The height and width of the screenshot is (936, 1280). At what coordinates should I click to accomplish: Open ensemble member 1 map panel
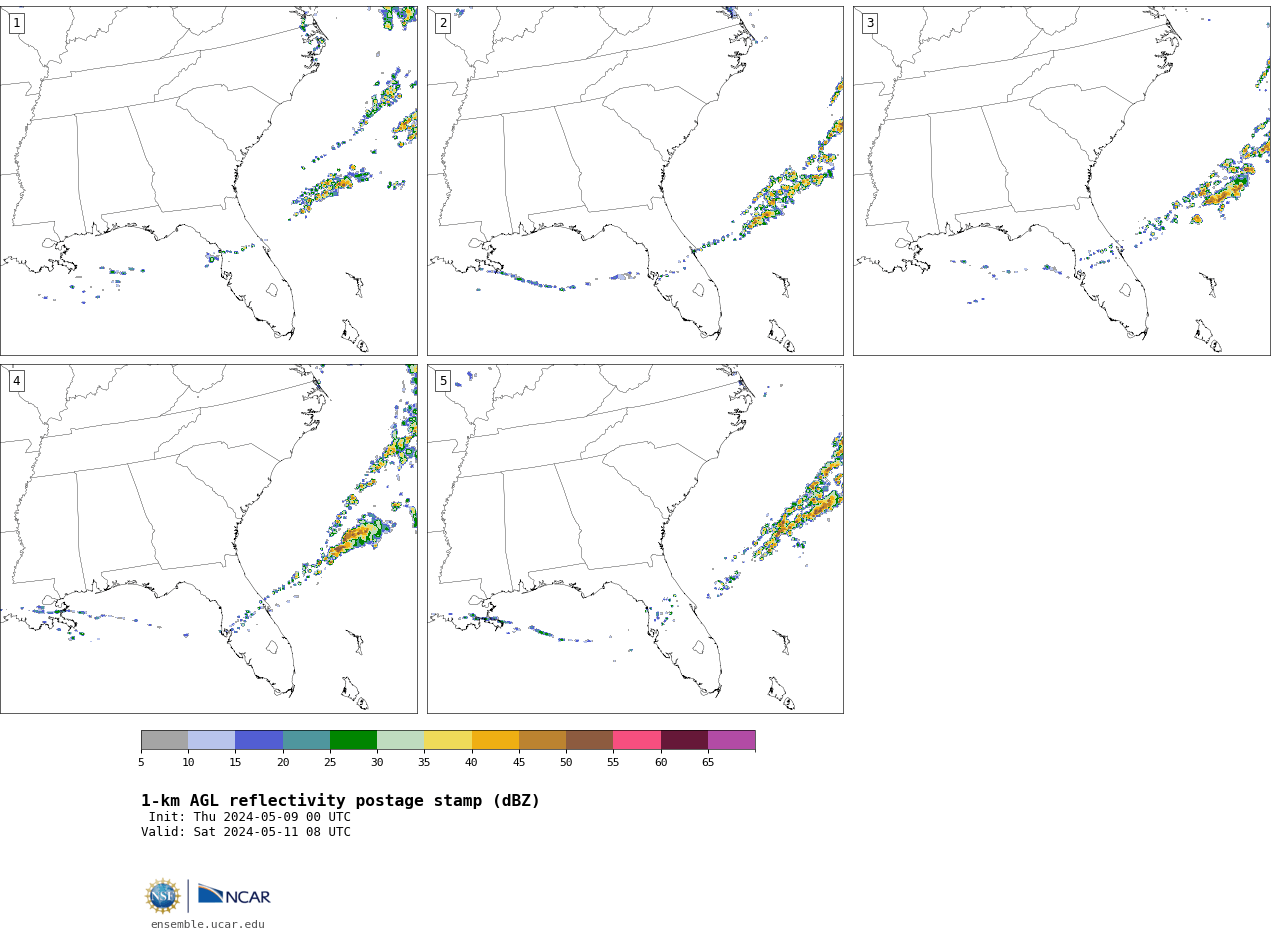209,181
